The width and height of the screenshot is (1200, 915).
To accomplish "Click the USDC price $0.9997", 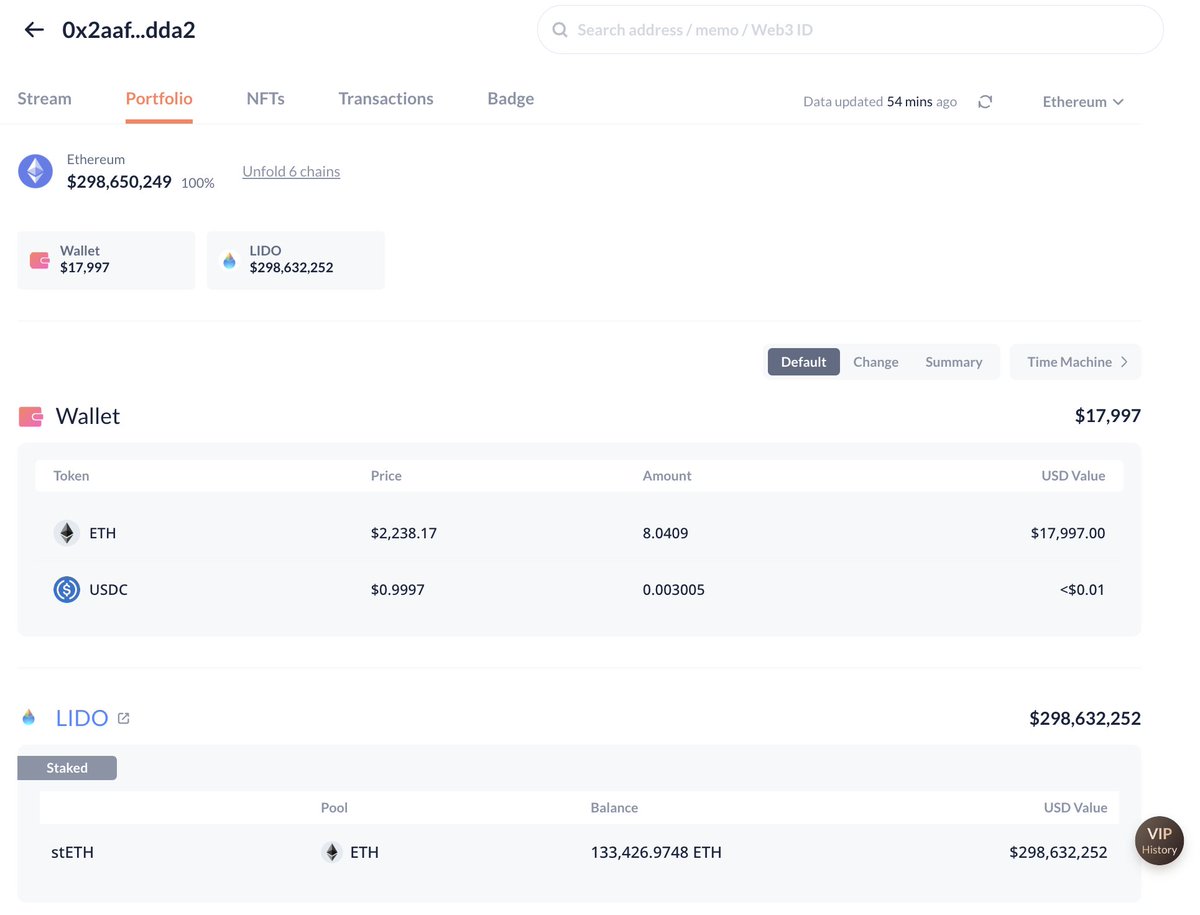I will point(398,590).
